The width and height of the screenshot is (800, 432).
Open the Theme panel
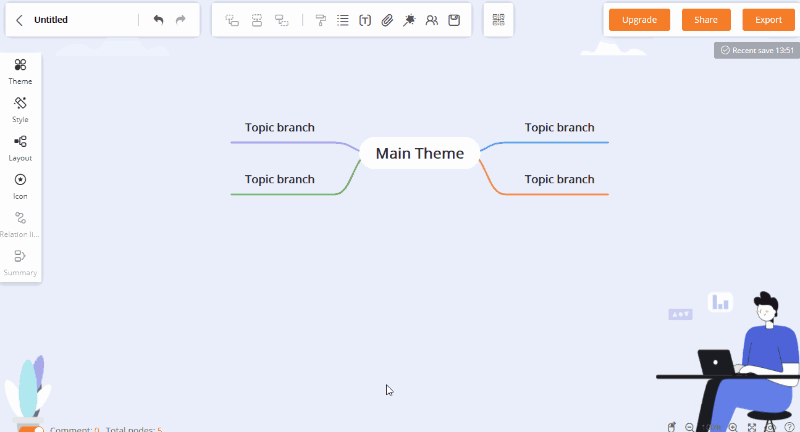click(x=20, y=71)
